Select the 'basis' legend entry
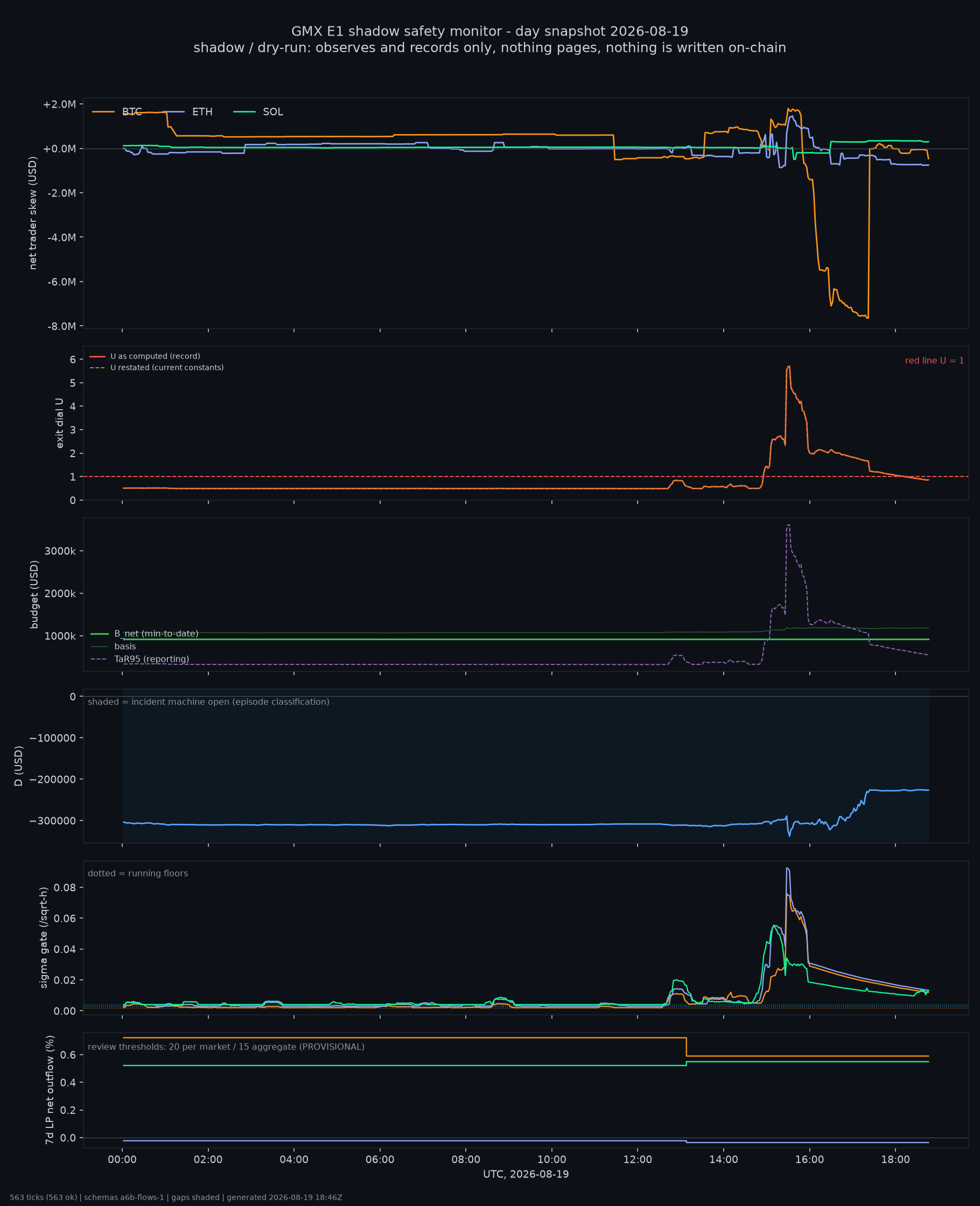The width and height of the screenshot is (980, 1206). 125,646
